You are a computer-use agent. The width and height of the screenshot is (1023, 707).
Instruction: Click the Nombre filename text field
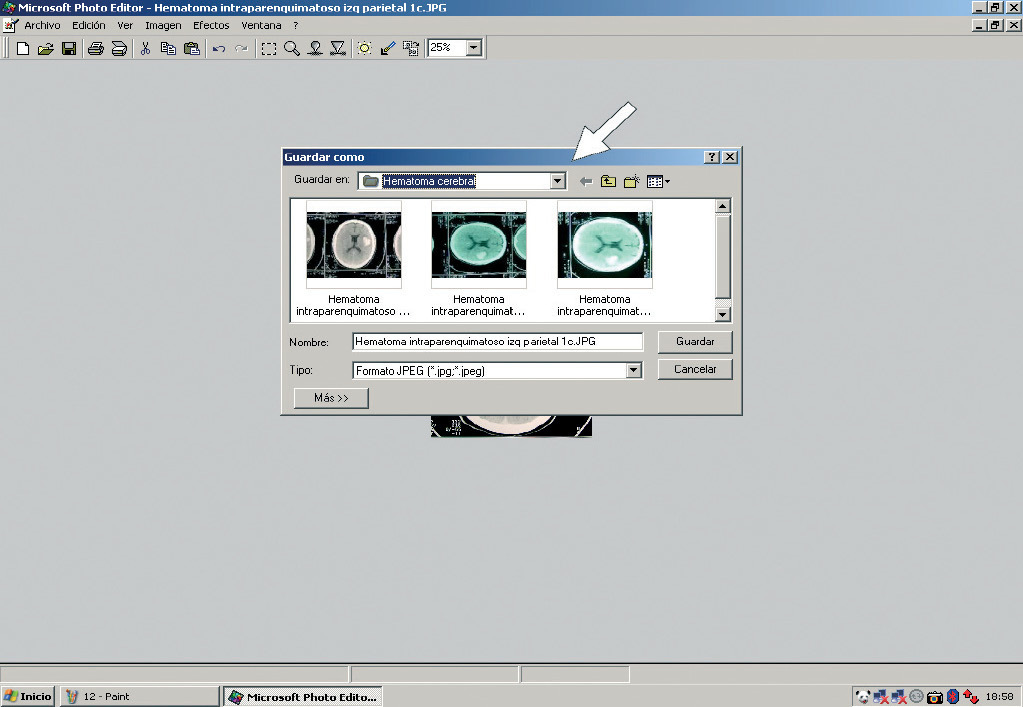(x=497, y=341)
